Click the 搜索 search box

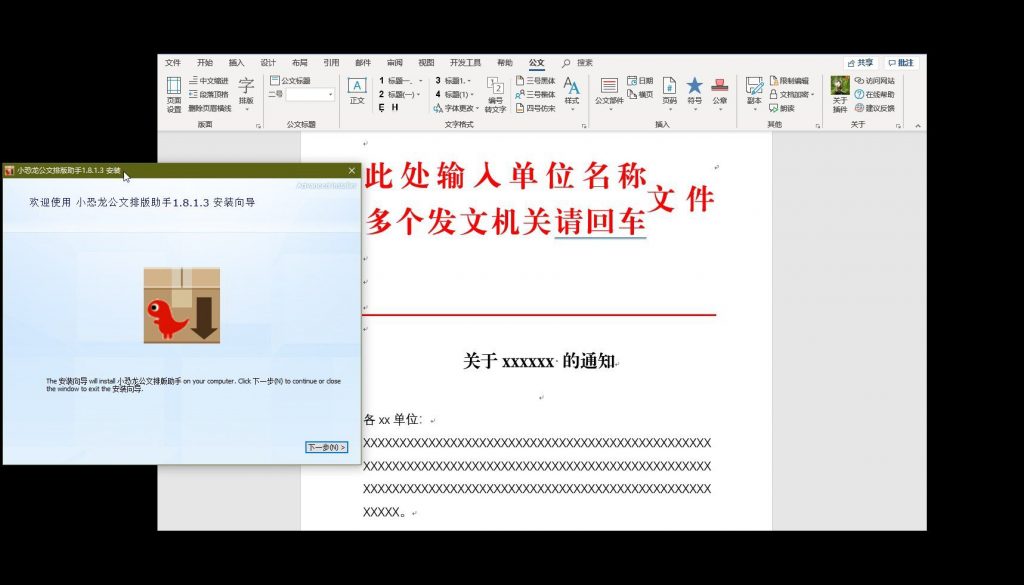(578, 63)
